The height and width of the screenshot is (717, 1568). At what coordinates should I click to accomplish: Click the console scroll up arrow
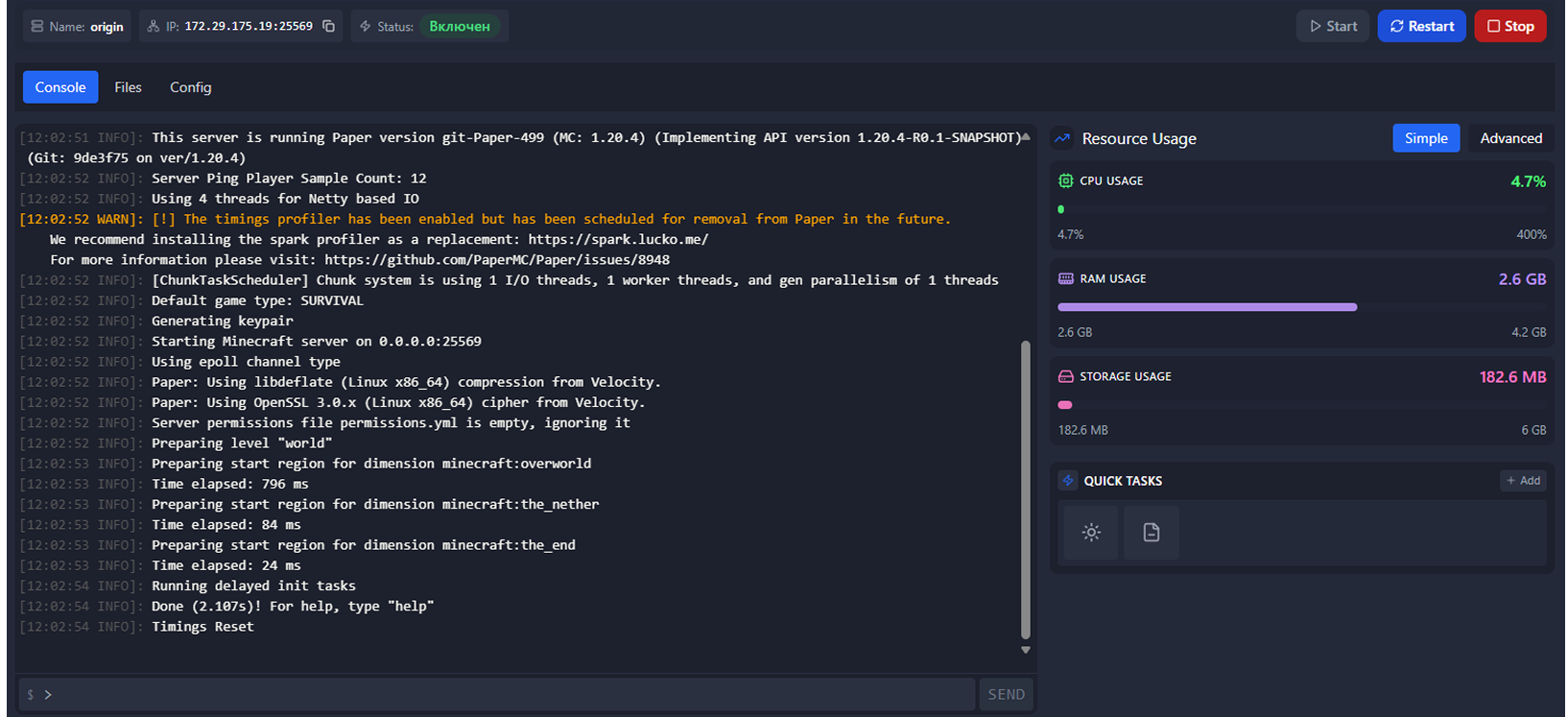tap(1026, 137)
